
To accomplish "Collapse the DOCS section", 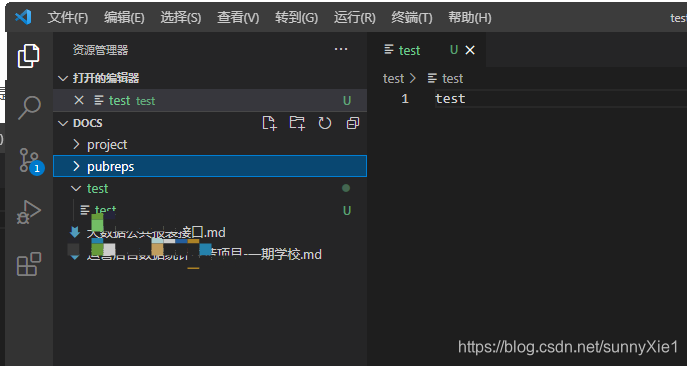I will (x=63, y=123).
